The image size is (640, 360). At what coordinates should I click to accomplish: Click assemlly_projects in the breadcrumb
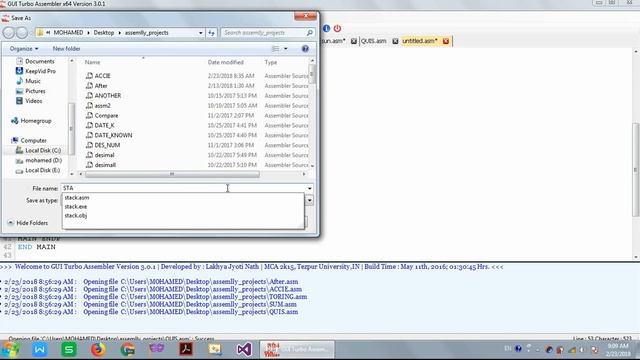coord(147,33)
